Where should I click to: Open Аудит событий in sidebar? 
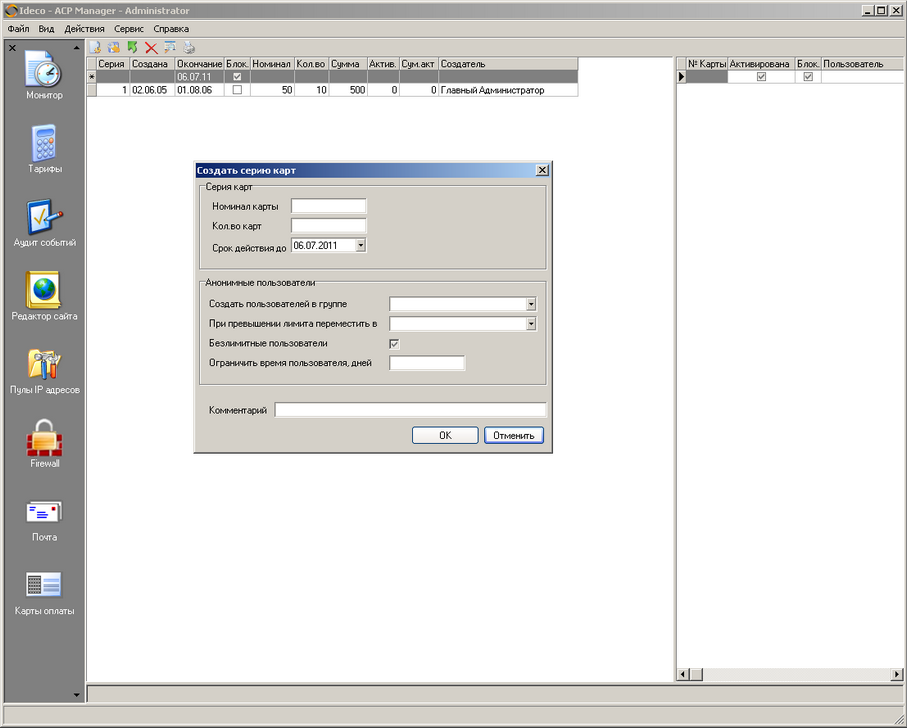pyautogui.click(x=44, y=218)
